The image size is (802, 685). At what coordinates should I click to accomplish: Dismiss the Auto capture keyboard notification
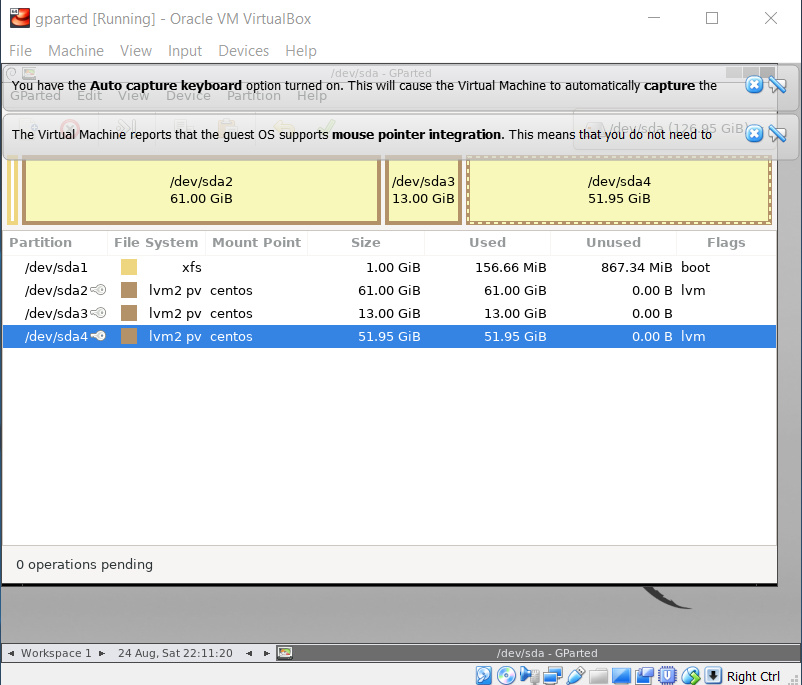click(754, 85)
